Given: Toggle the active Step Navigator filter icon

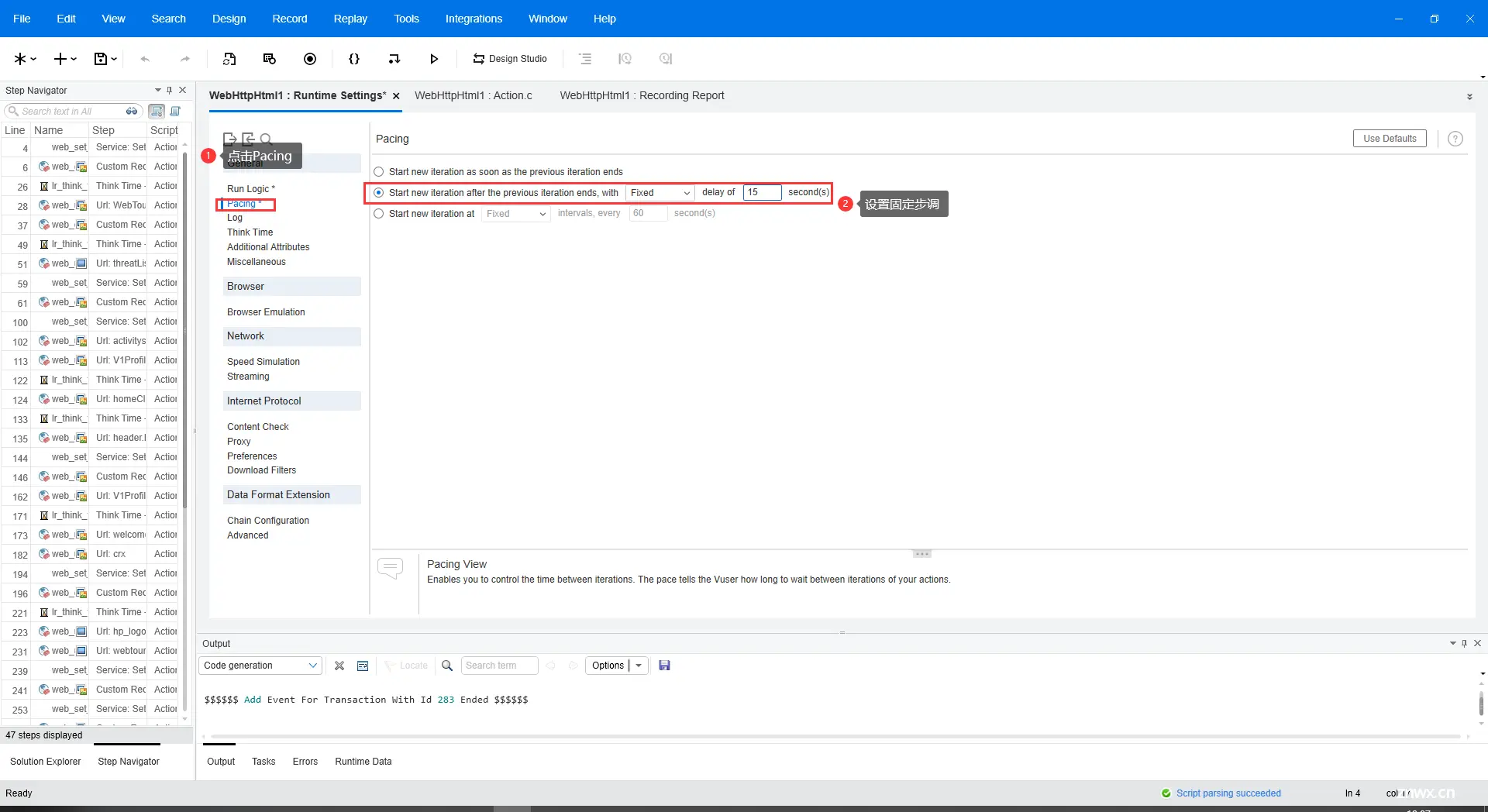Looking at the screenshot, I should click(x=157, y=111).
